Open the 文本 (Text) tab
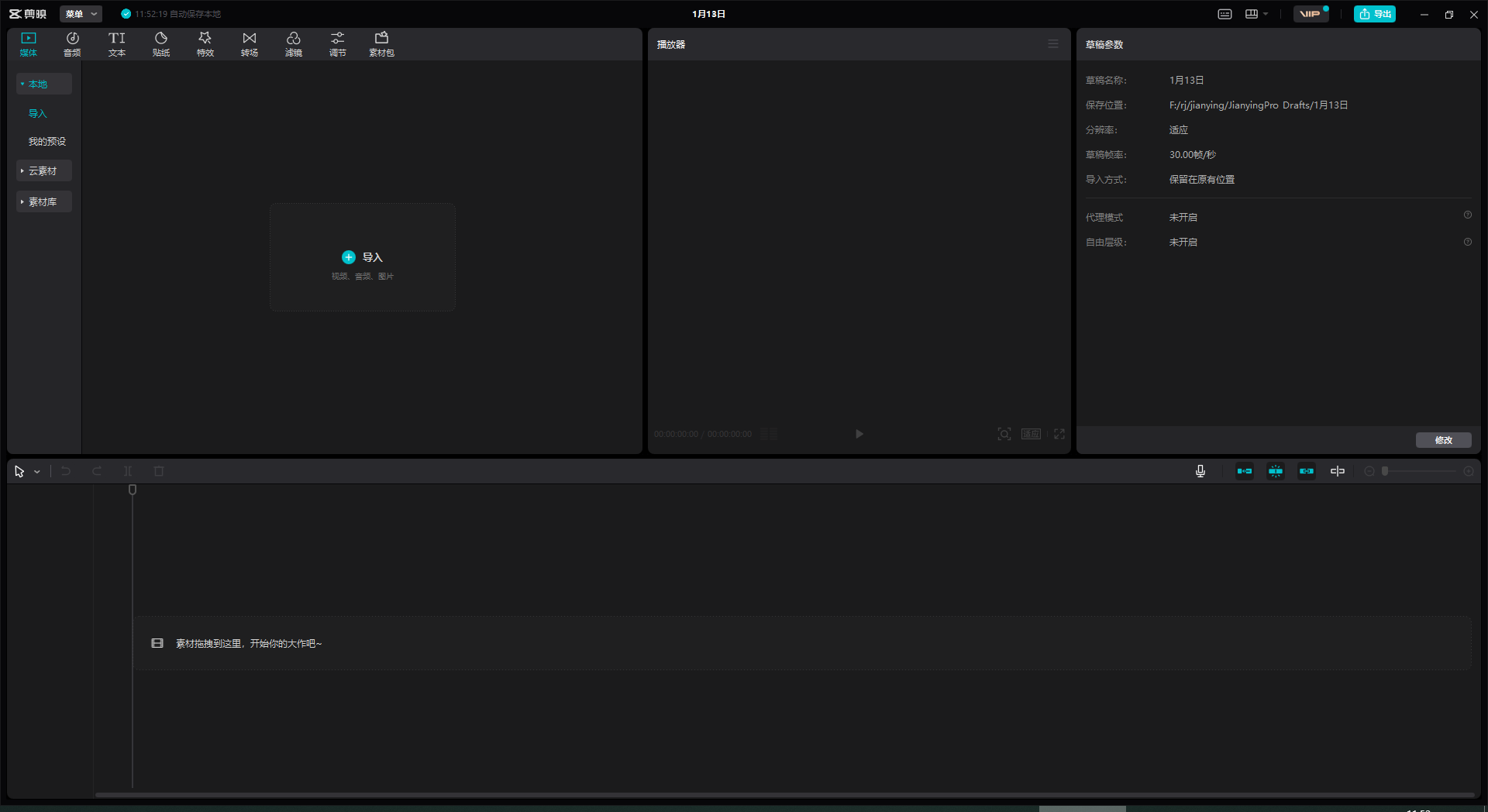This screenshot has width=1488, height=812. coord(117,44)
